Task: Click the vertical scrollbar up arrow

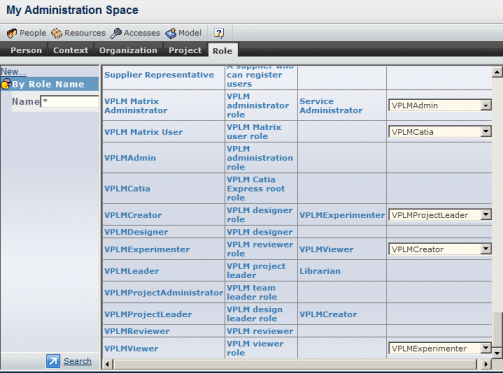Action: tap(497, 72)
